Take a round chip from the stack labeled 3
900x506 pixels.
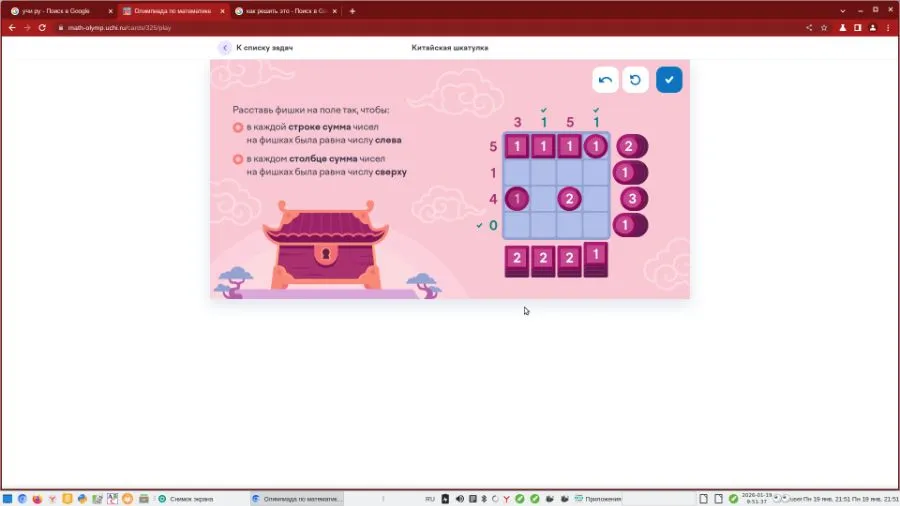[x=634, y=199]
